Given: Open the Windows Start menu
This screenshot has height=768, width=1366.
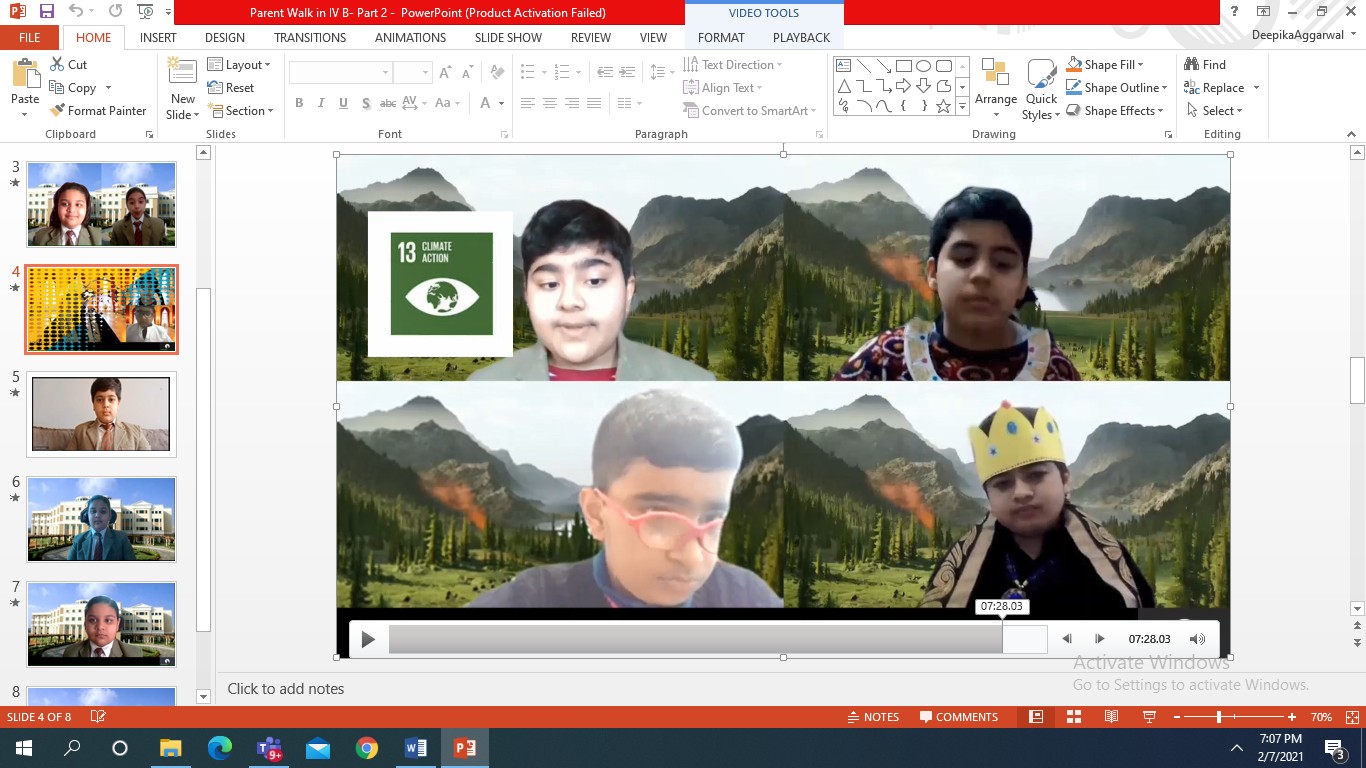Looking at the screenshot, I should click(x=23, y=748).
